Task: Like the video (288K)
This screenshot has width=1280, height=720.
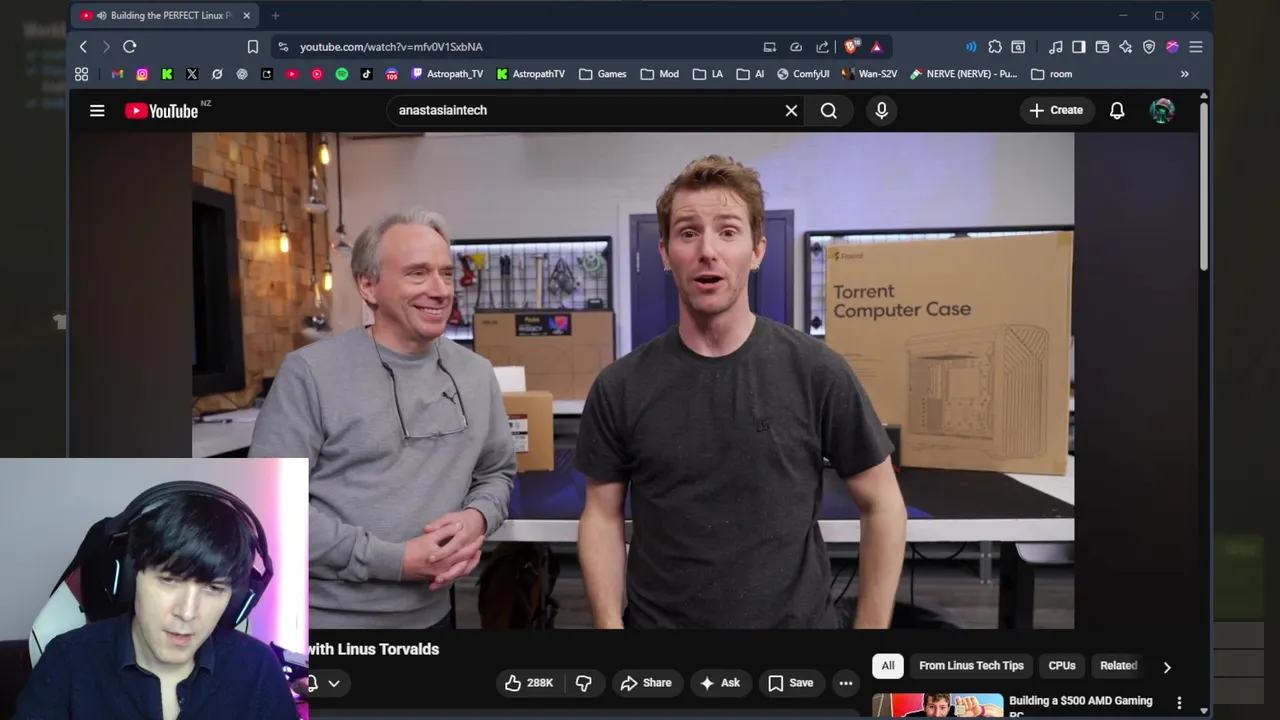Action: pyautogui.click(x=528, y=683)
